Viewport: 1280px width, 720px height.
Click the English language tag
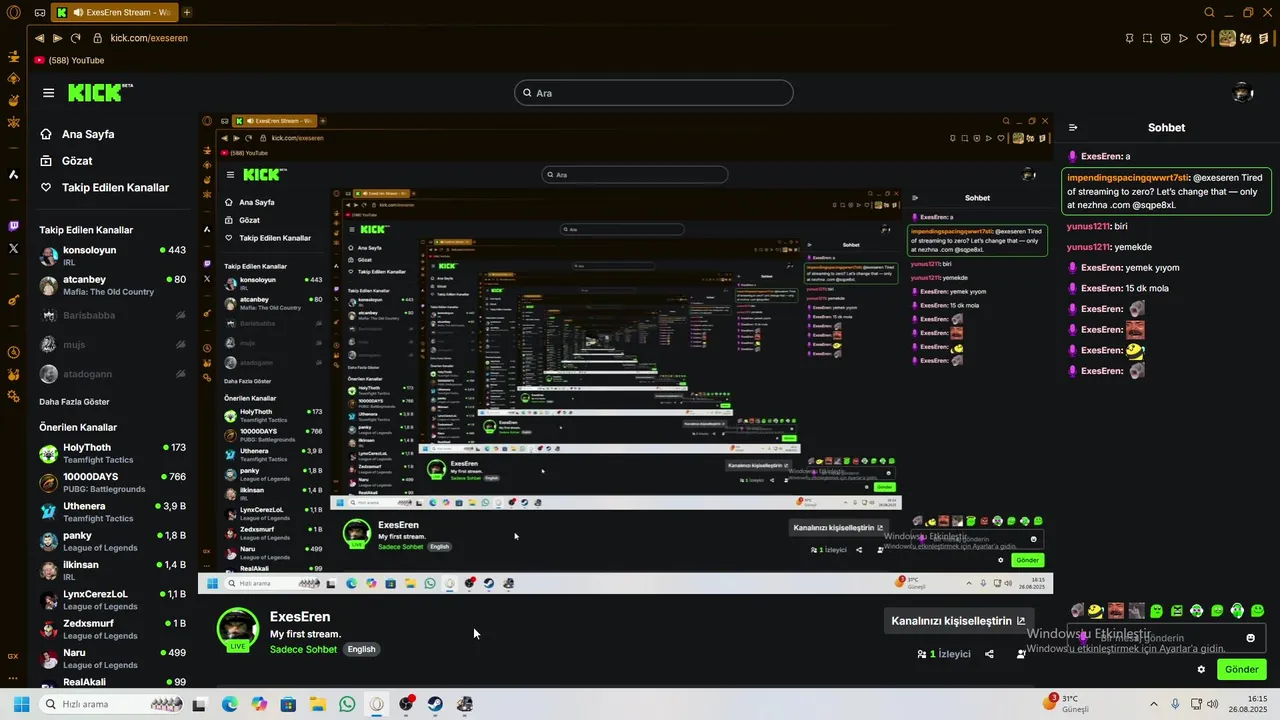361,649
